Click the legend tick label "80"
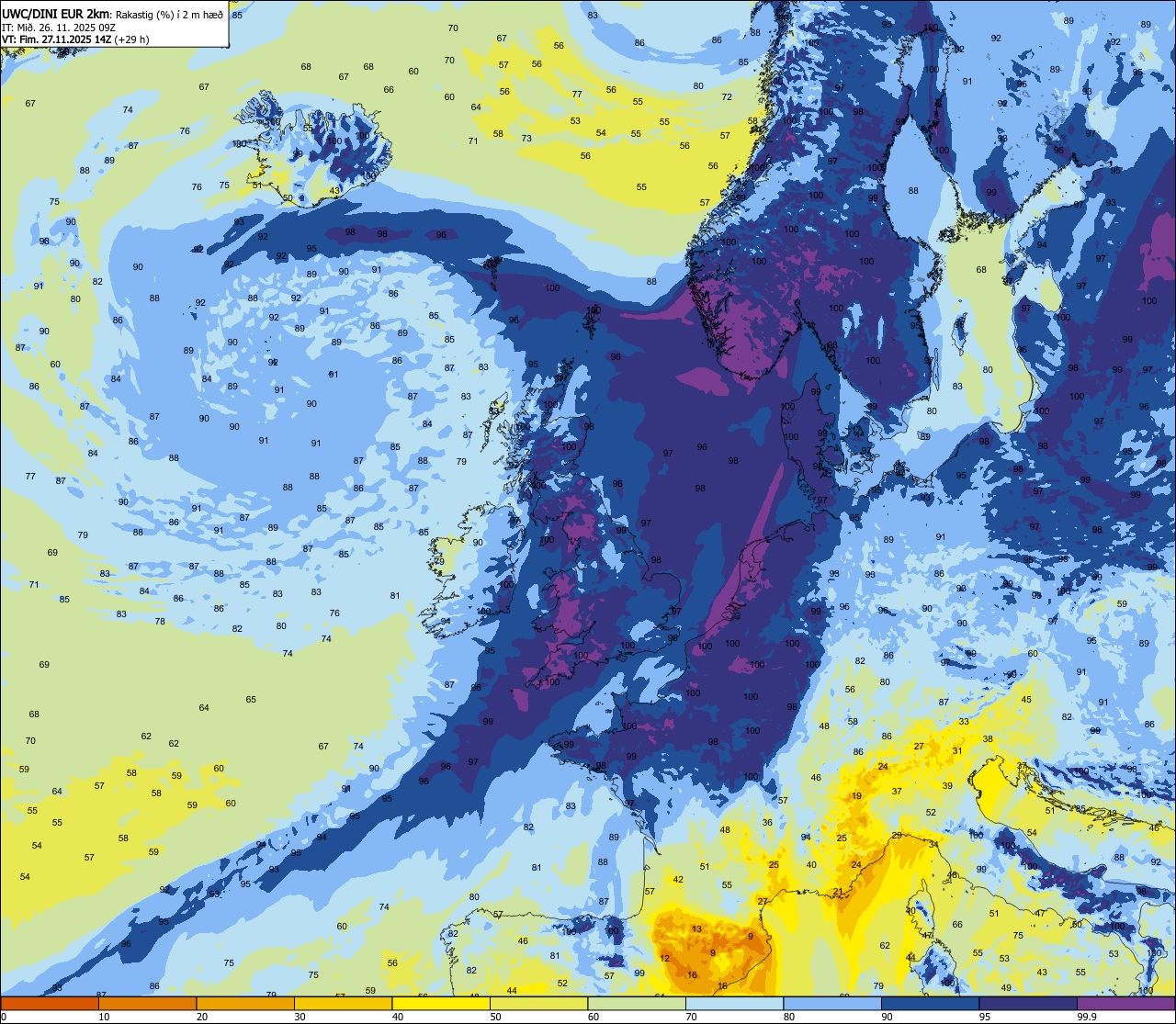Image resolution: width=1176 pixels, height=1024 pixels. click(789, 1017)
